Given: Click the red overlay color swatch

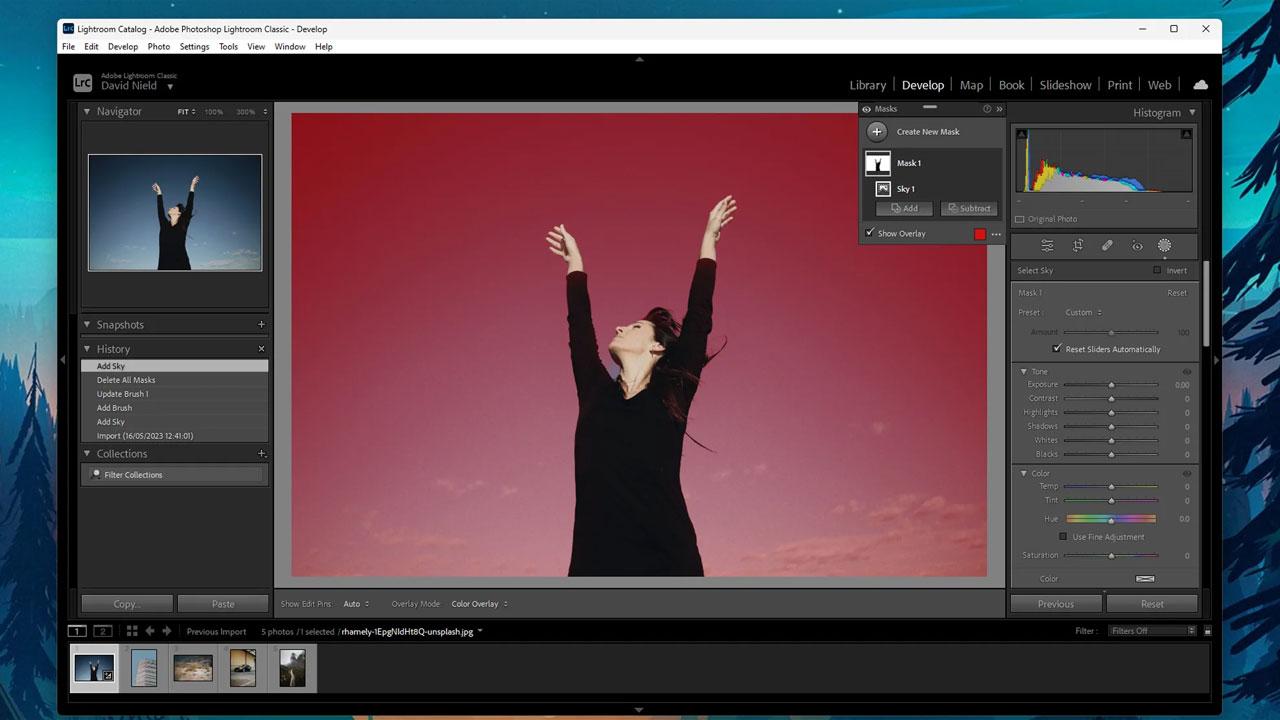Looking at the screenshot, I should coord(980,234).
